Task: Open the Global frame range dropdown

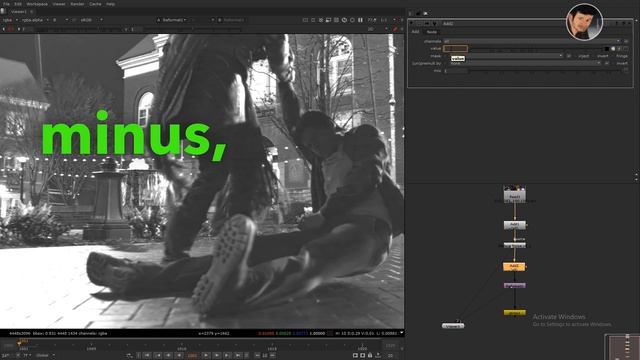Action: point(44,356)
